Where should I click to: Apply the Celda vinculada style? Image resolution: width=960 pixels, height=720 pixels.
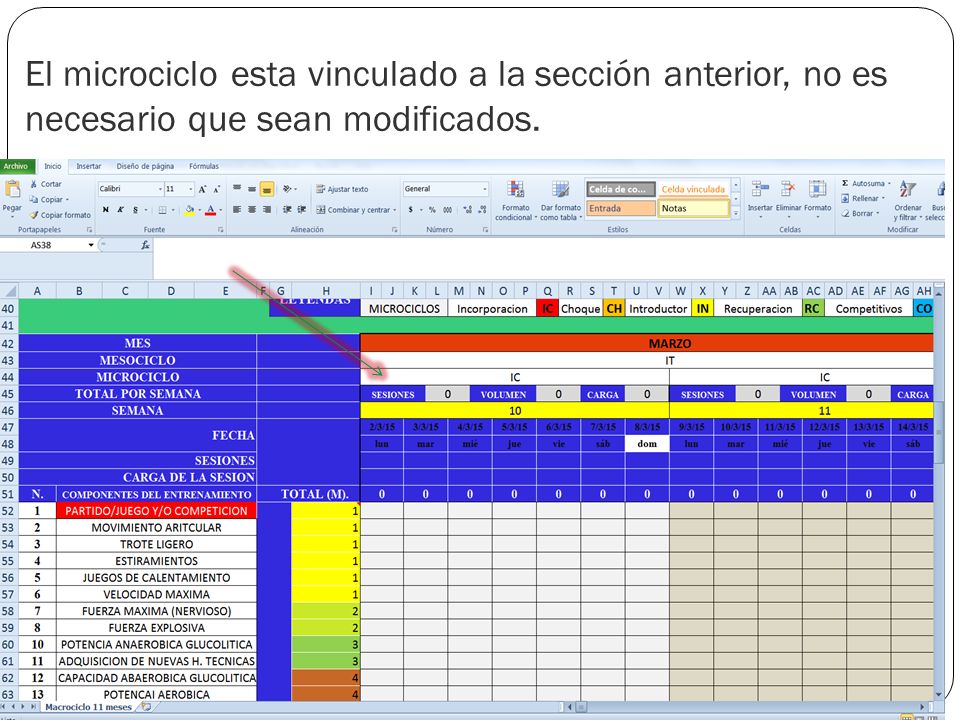click(x=693, y=189)
